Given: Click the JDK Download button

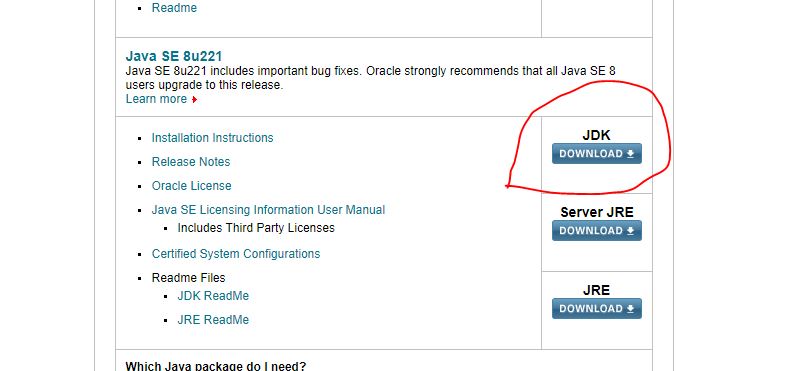Looking at the screenshot, I should [597, 154].
